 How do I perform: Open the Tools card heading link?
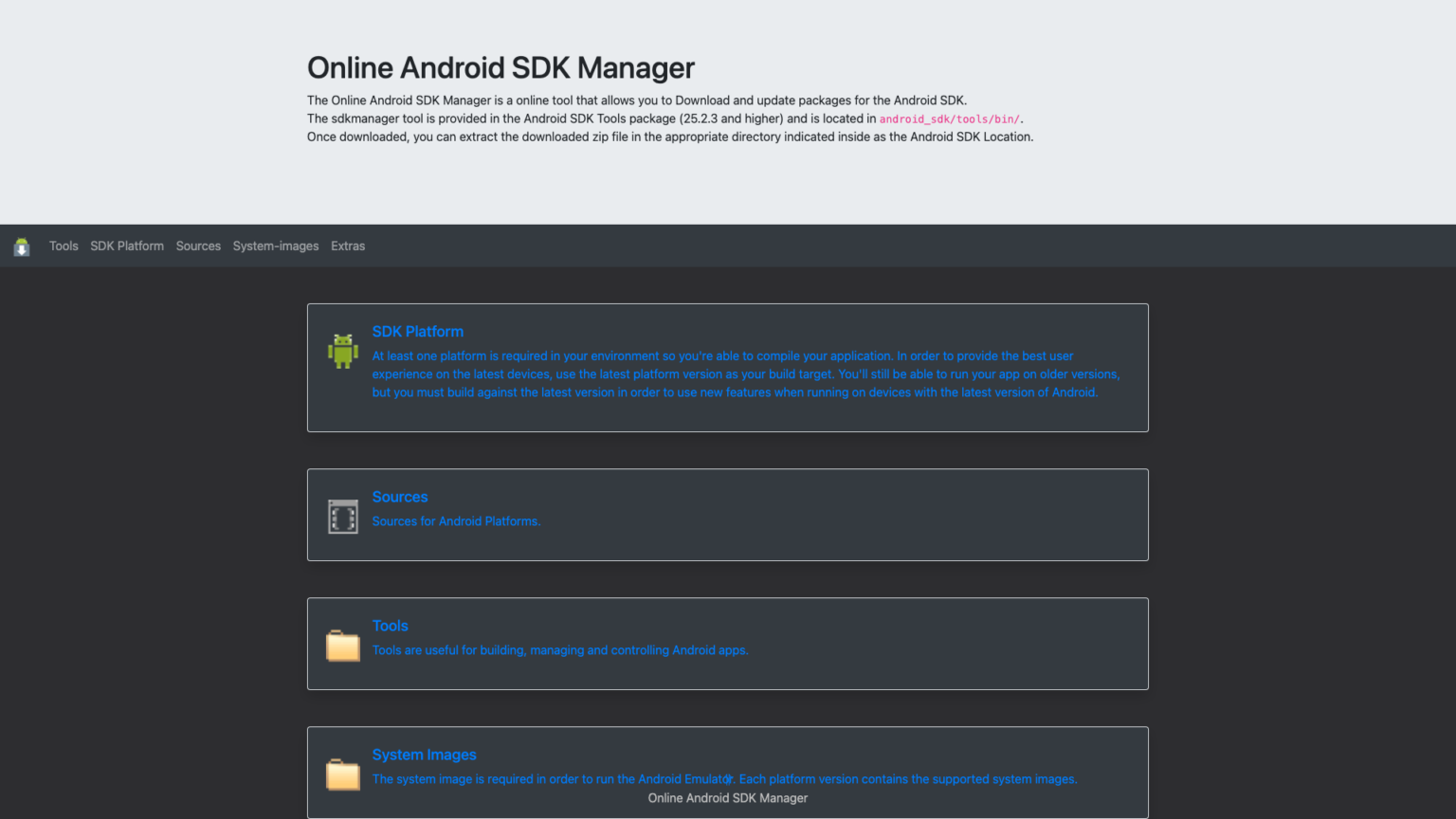(391, 626)
